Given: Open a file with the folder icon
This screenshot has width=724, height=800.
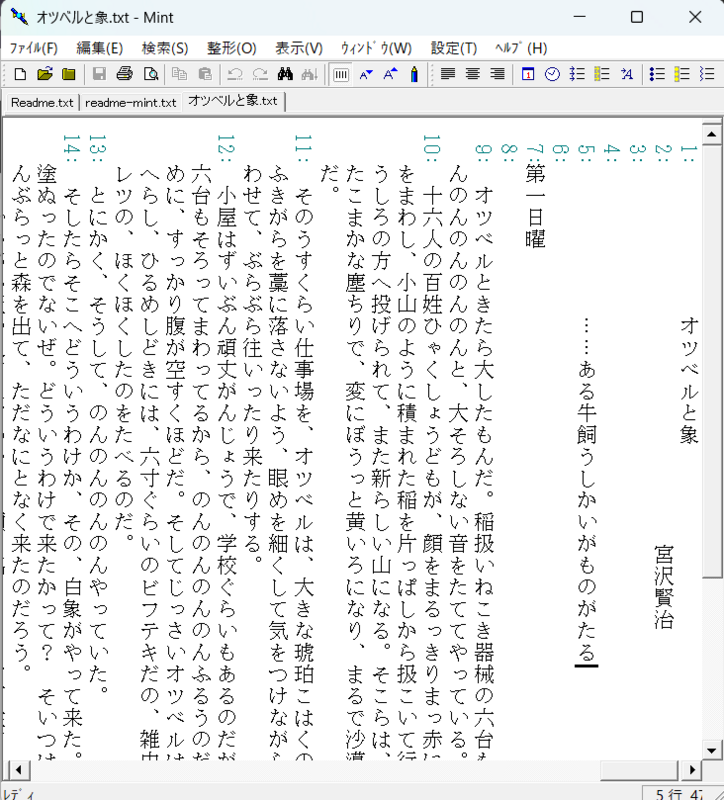Looking at the screenshot, I should point(45,74).
